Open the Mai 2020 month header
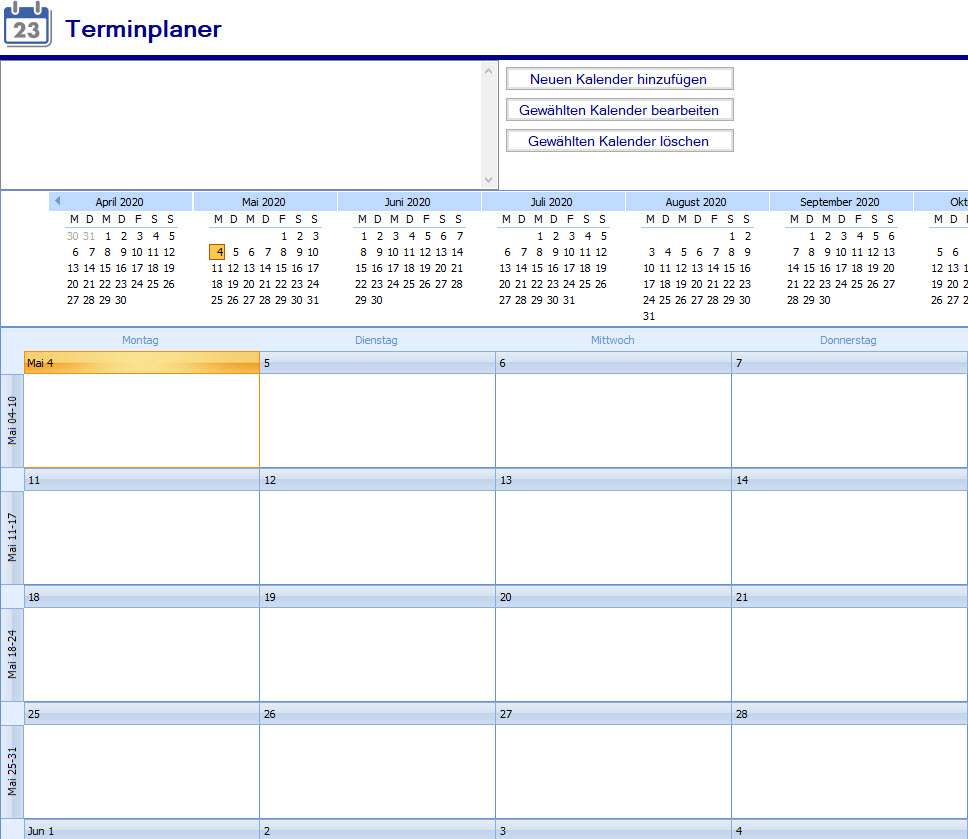This screenshot has height=839, width=968. [x=264, y=202]
